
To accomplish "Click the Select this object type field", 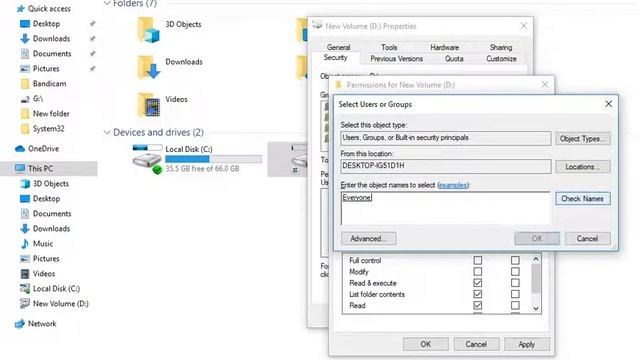I will point(446,138).
